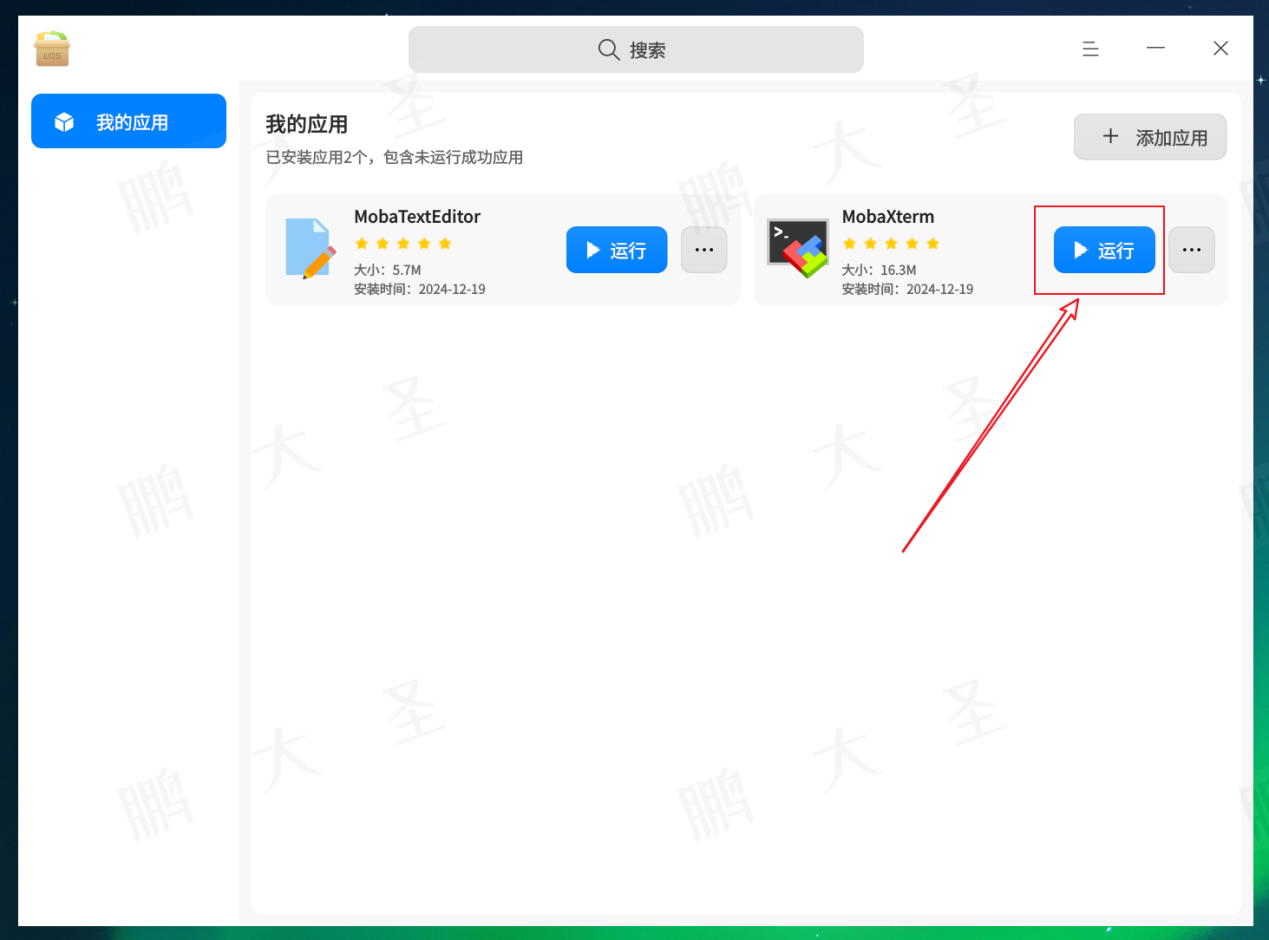The width and height of the screenshot is (1269, 940).
Task: Click the cube icon beside 我的应用
Action: tap(65, 122)
